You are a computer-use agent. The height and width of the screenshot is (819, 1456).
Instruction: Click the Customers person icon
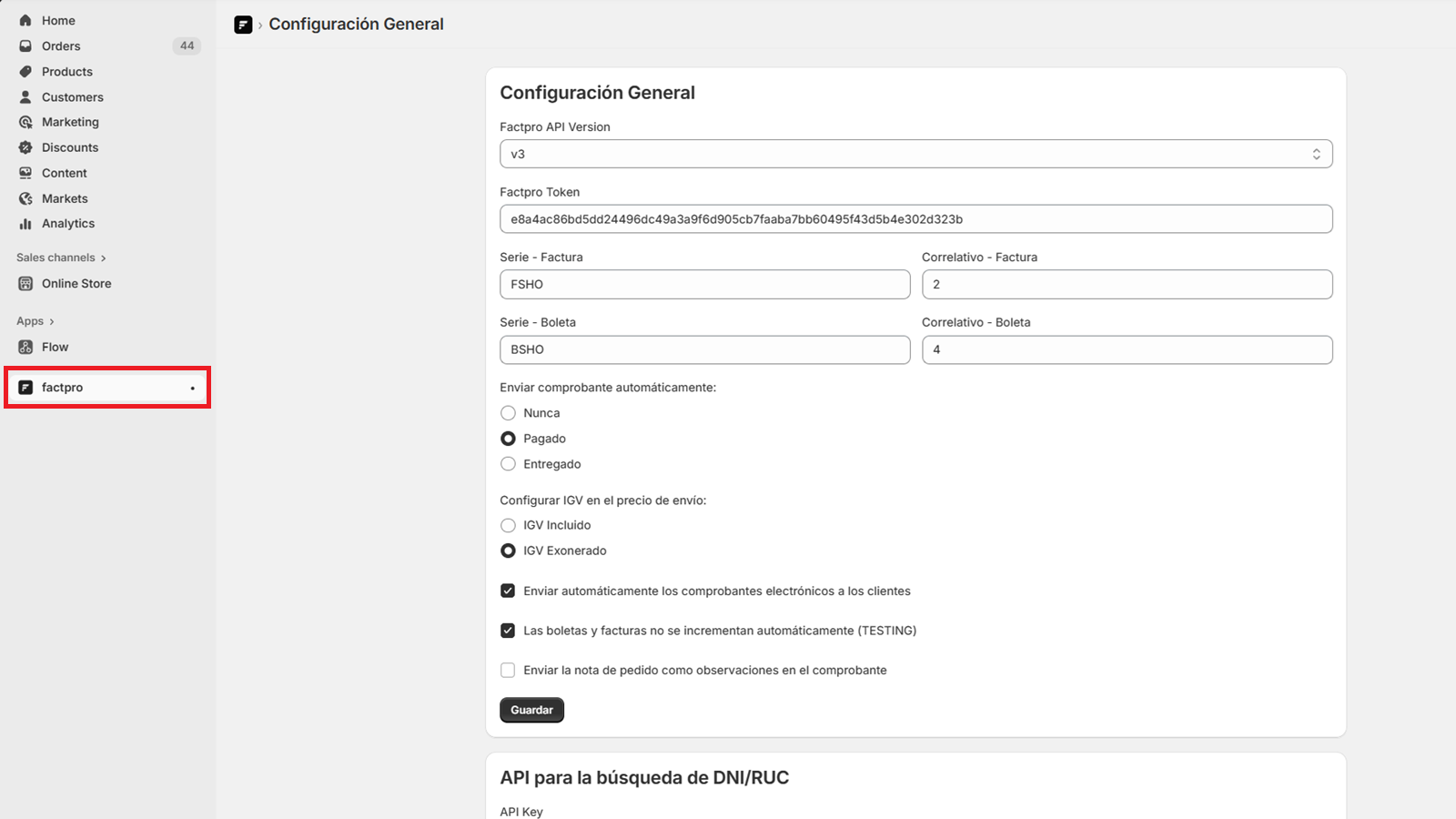[25, 96]
